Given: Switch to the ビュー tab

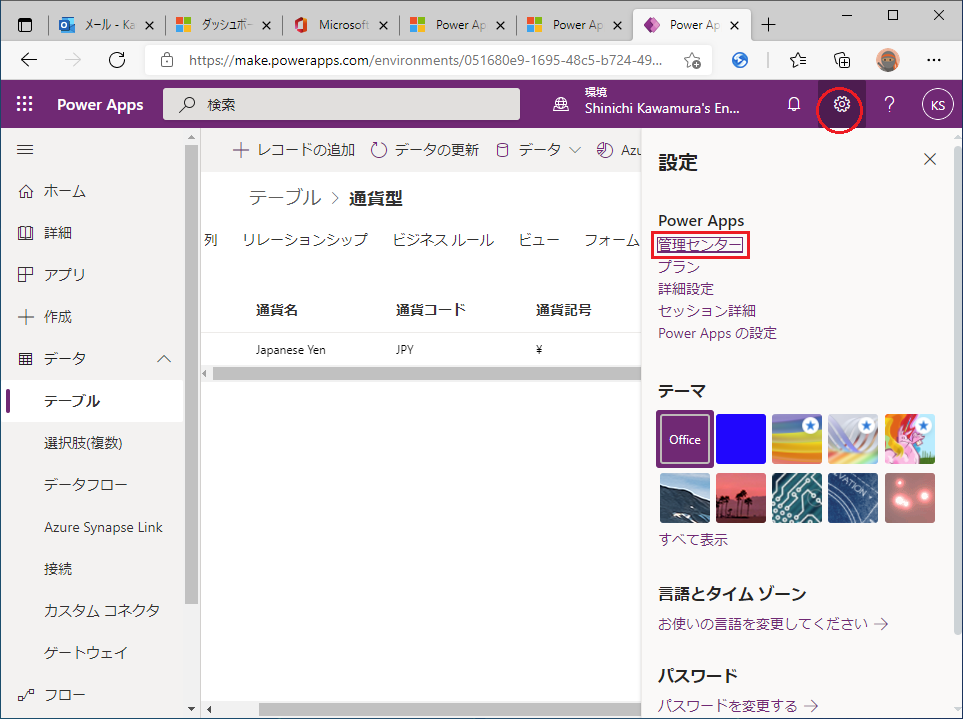Looking at the screenshot, I should pos(539,239).
